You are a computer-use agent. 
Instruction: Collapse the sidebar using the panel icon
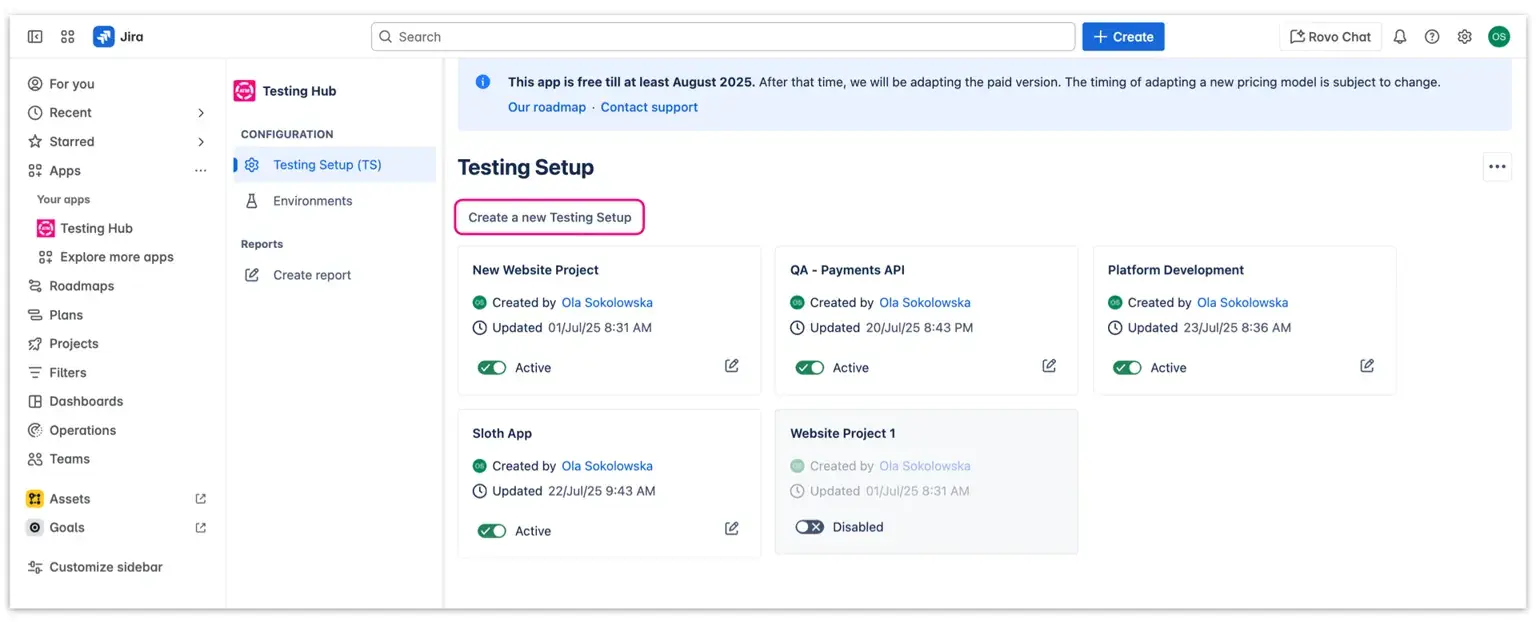click(x=35, y=36)
